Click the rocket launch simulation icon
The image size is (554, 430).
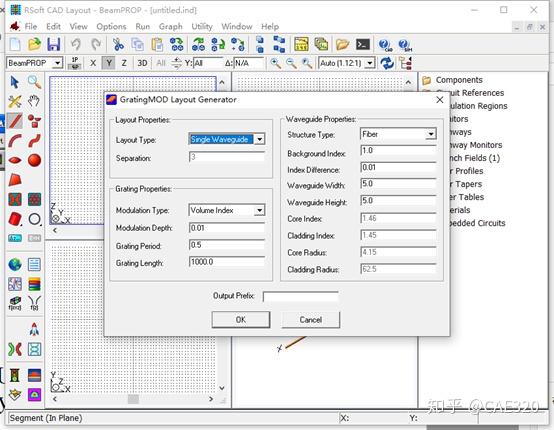coord(34,329)
